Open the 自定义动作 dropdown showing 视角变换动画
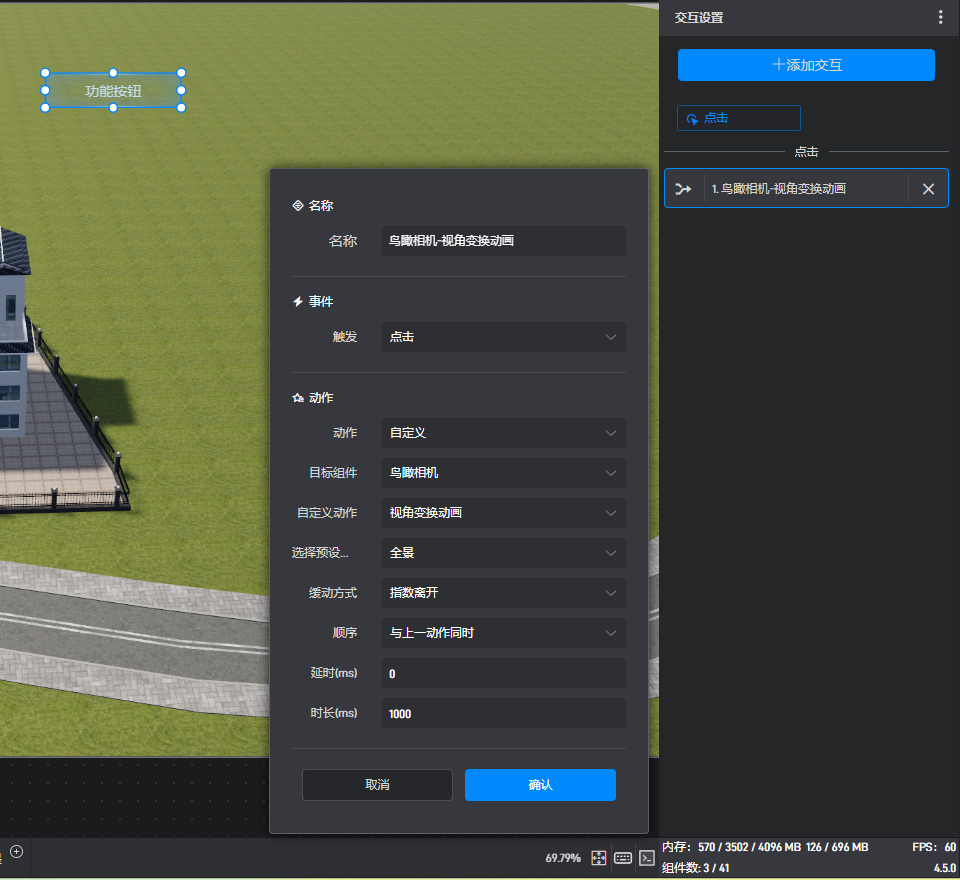960x880 pixels. [503, 513]
